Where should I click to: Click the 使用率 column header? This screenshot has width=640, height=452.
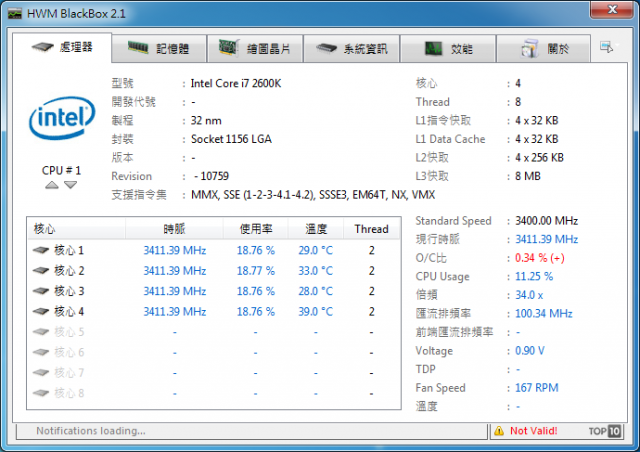tap(256, 229)
